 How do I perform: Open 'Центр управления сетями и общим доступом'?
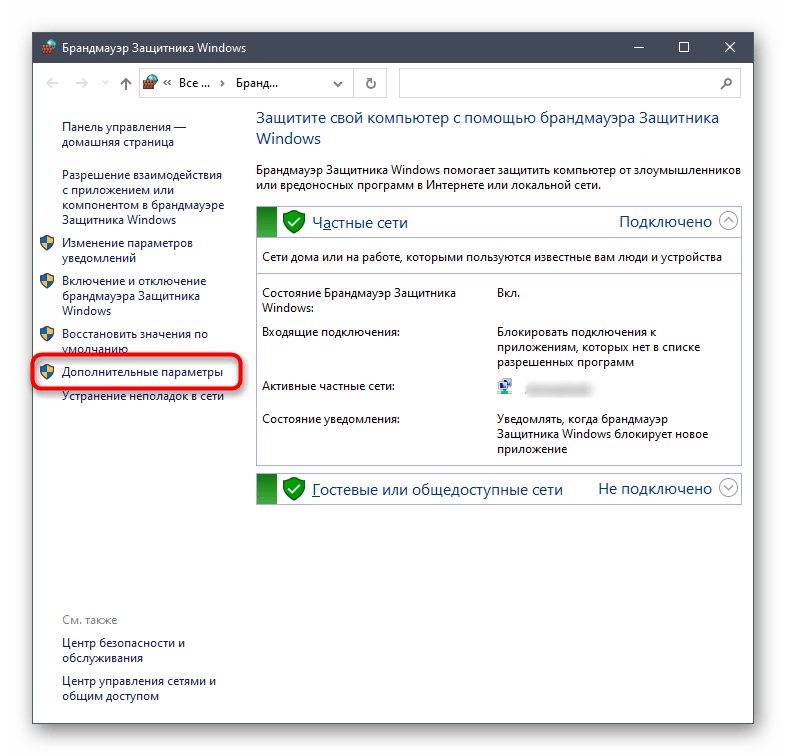point(139,688)
